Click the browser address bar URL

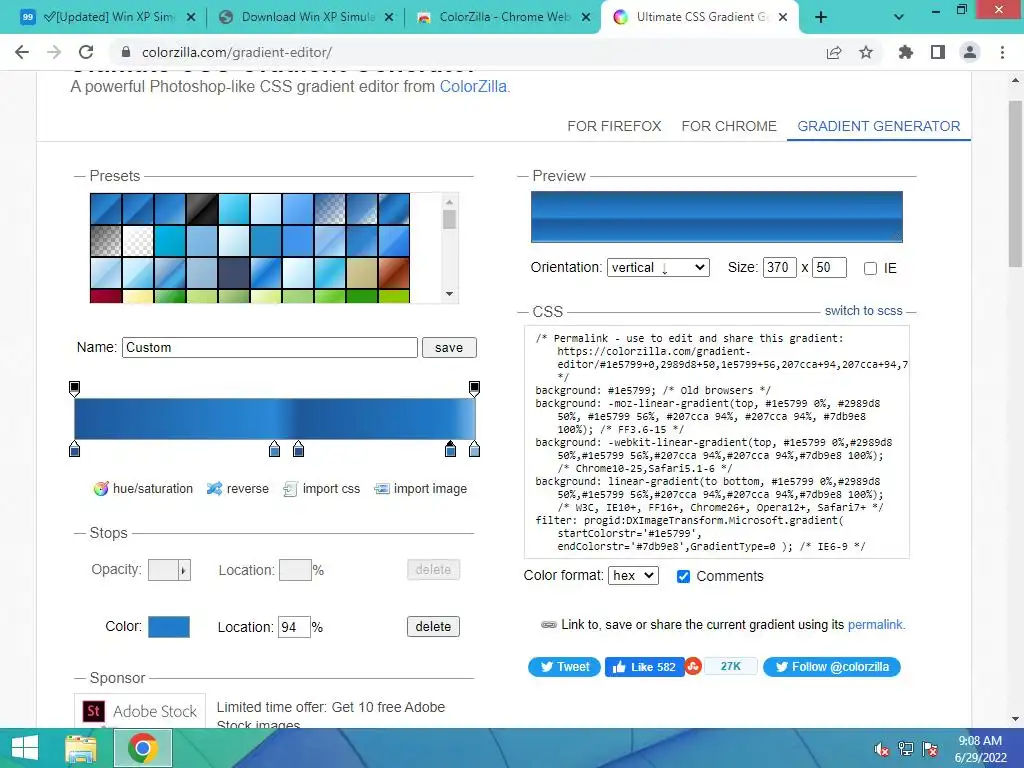[x=237, y=52]
